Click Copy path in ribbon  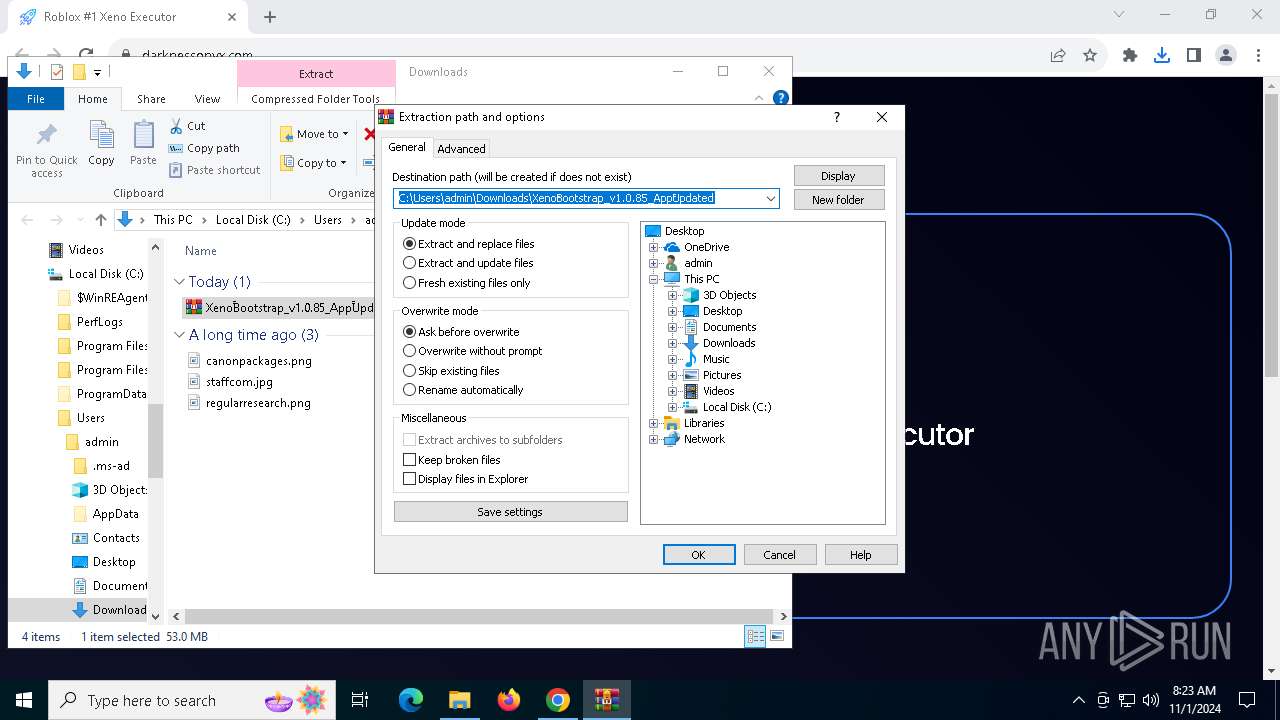(x=204, y=148)
